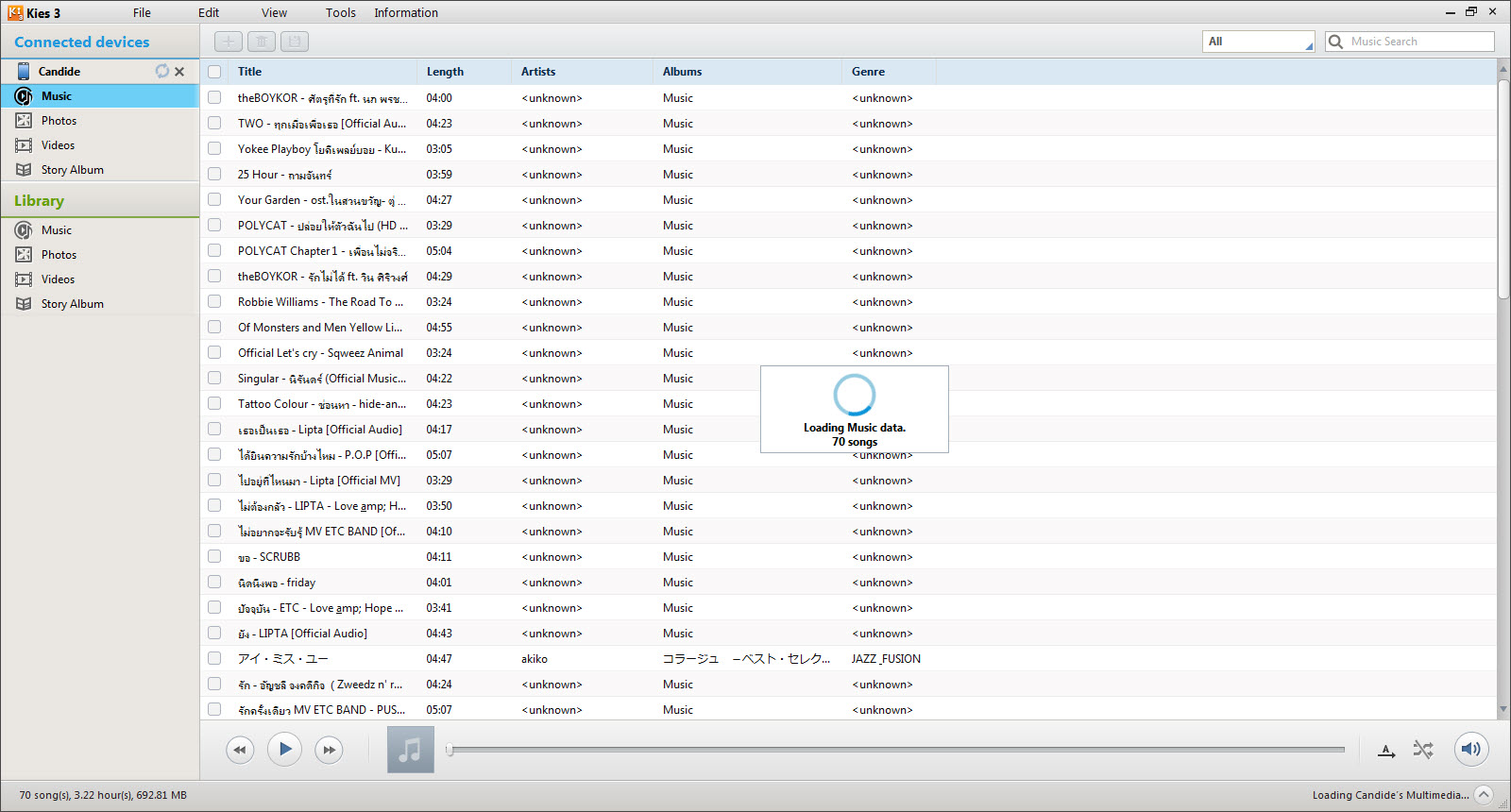Click the add music plus toolbar button
1511x812 pixels.
click(228, 42)
